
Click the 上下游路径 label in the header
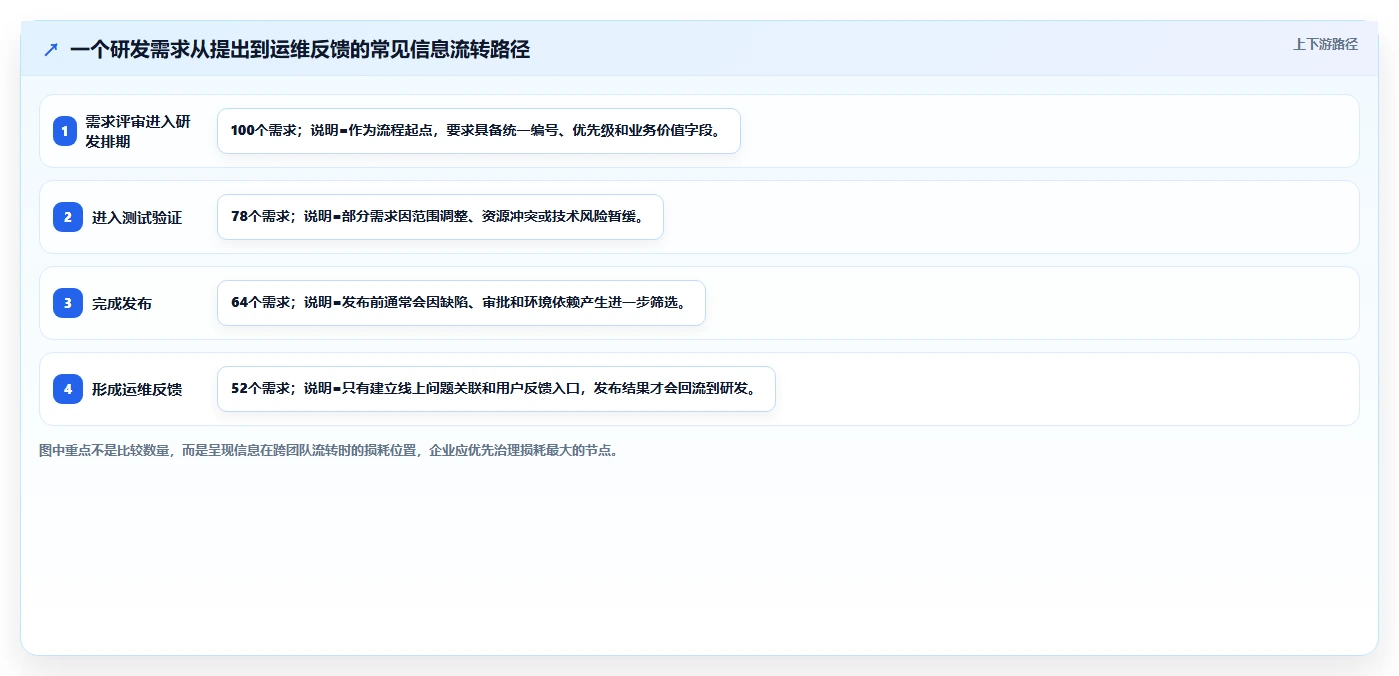(1325, 44)
